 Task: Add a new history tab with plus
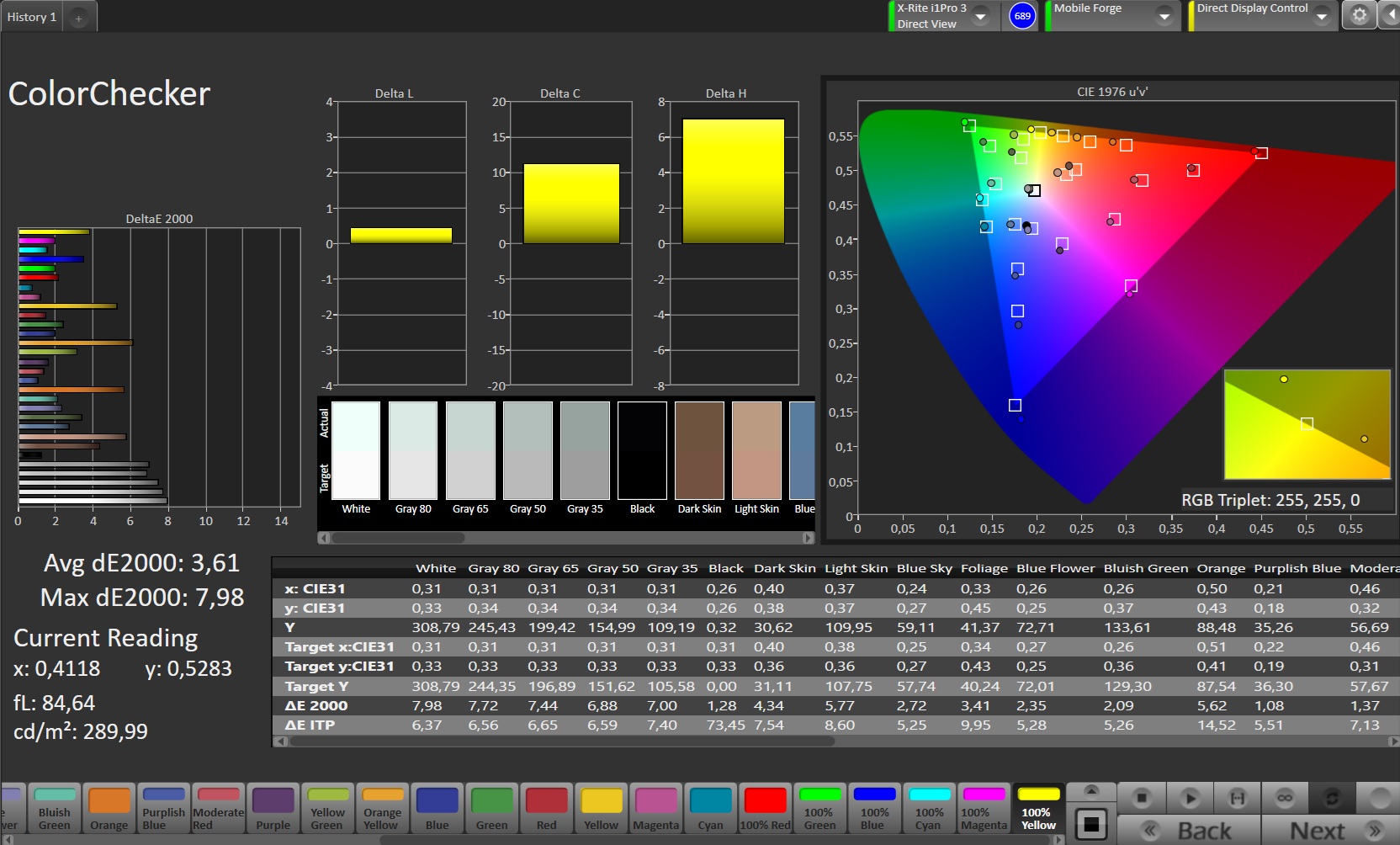78,18
